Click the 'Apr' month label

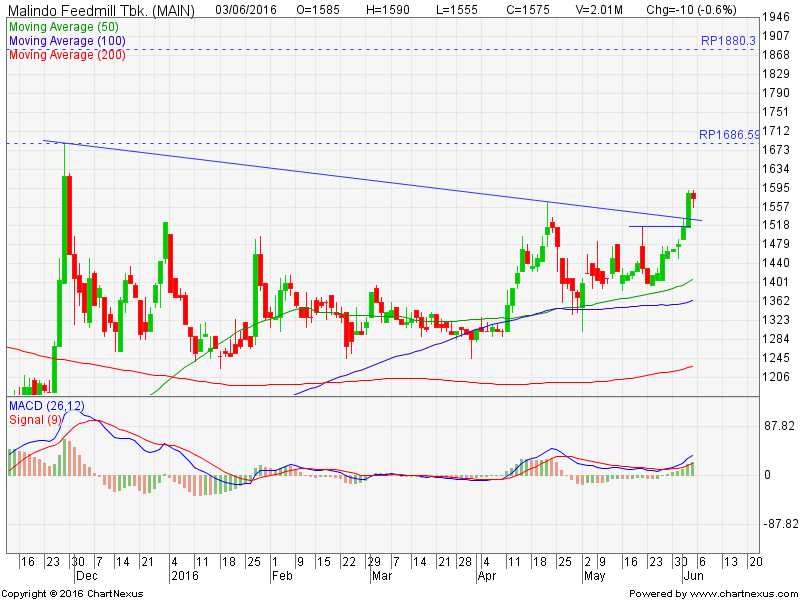coord(487,576)
